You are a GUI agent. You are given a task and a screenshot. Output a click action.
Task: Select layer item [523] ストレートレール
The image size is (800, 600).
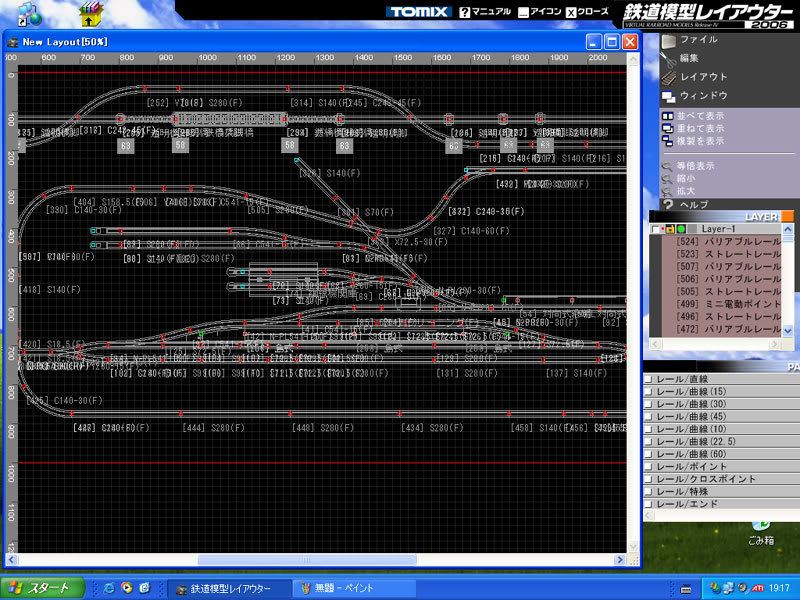click(x=729, y=254)
